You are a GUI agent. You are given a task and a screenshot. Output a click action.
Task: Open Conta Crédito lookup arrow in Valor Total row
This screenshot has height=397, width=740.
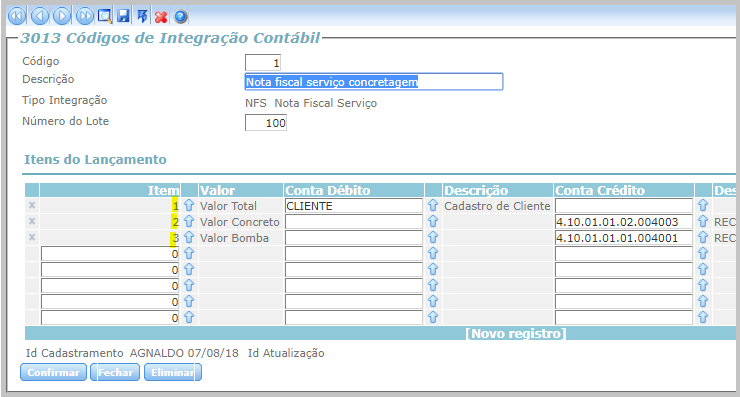tap(703, 205)
